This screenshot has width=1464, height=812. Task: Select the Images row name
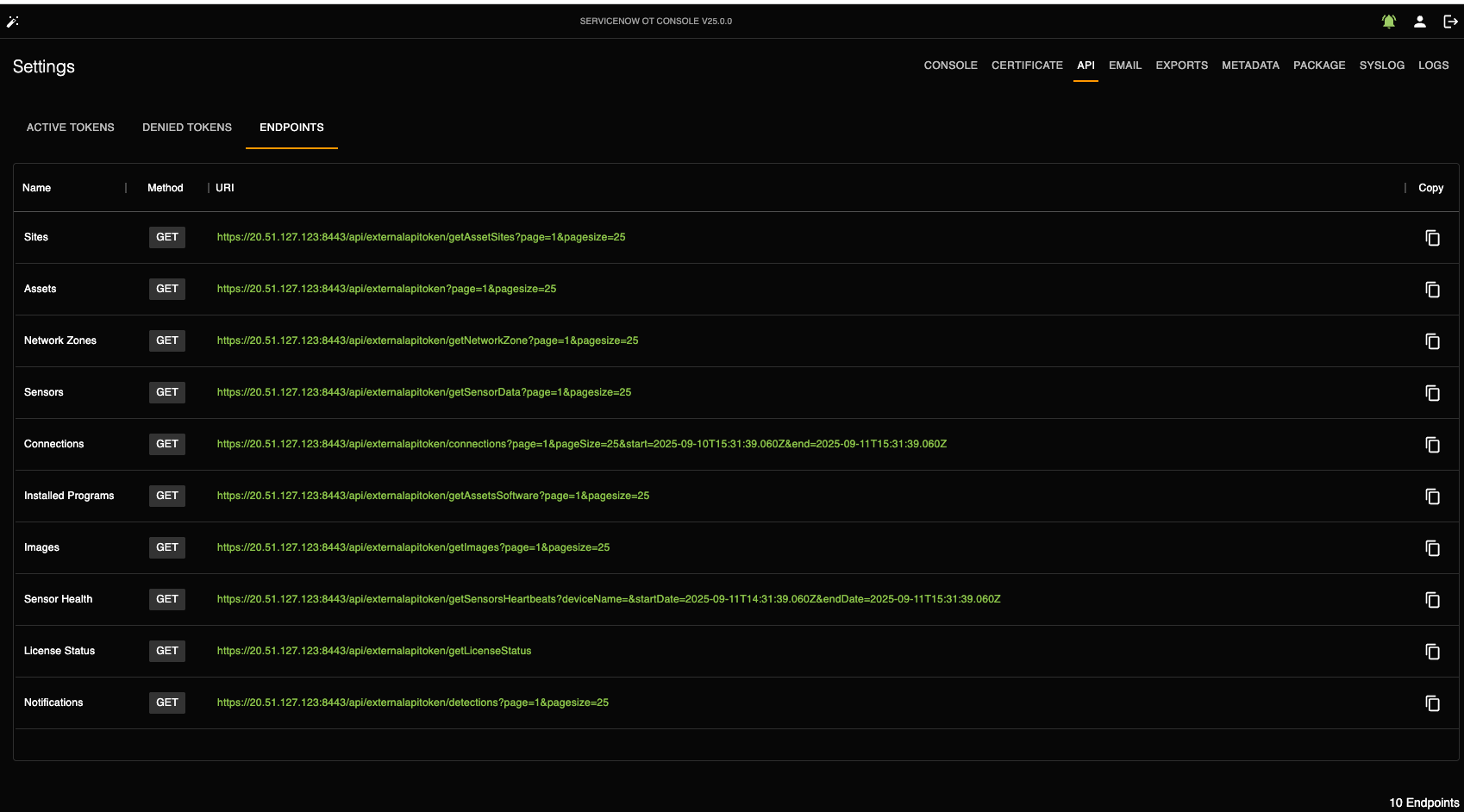click(41, 547)
